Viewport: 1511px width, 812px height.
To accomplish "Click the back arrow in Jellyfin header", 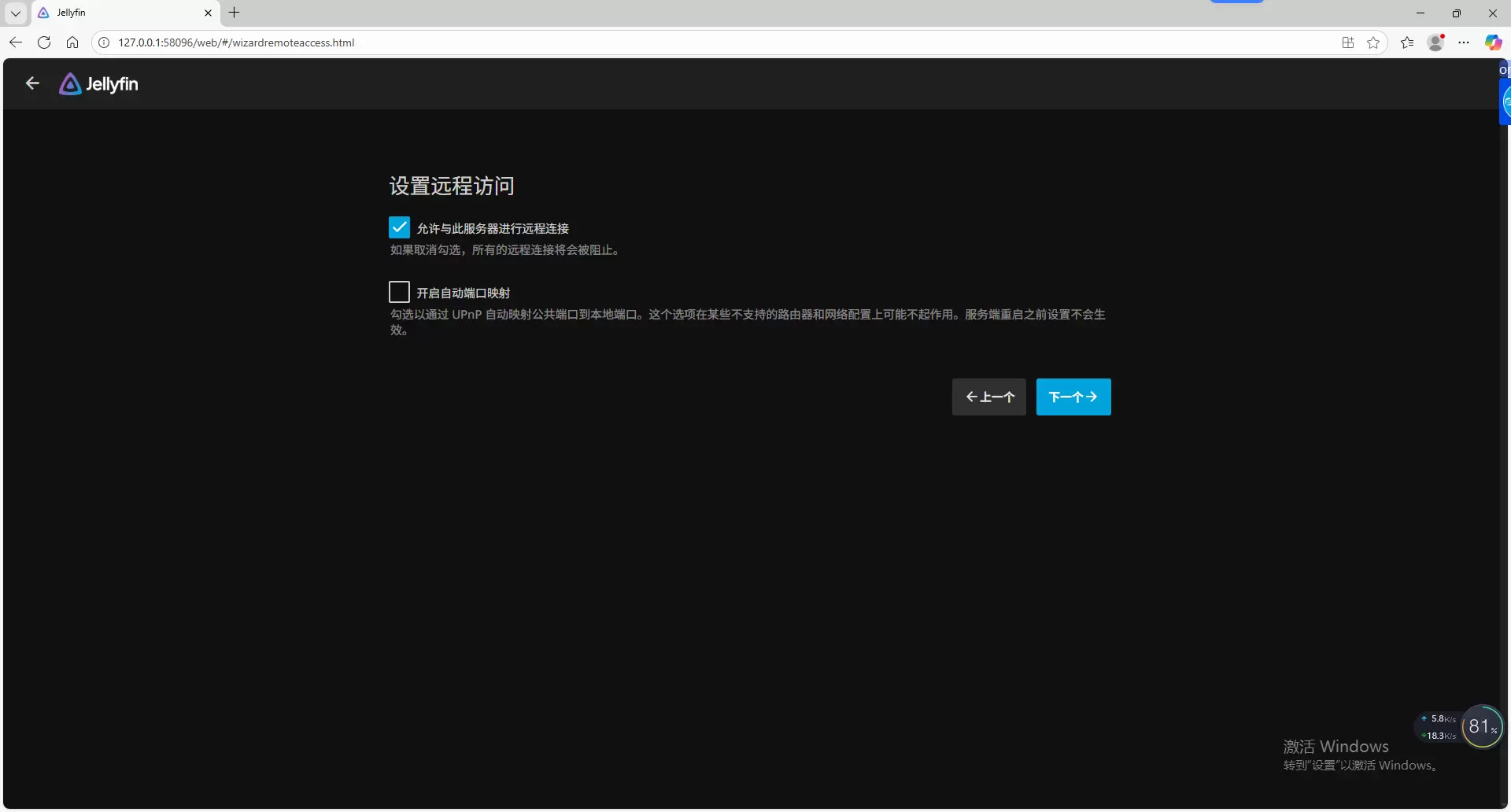I will coord(32,83).
